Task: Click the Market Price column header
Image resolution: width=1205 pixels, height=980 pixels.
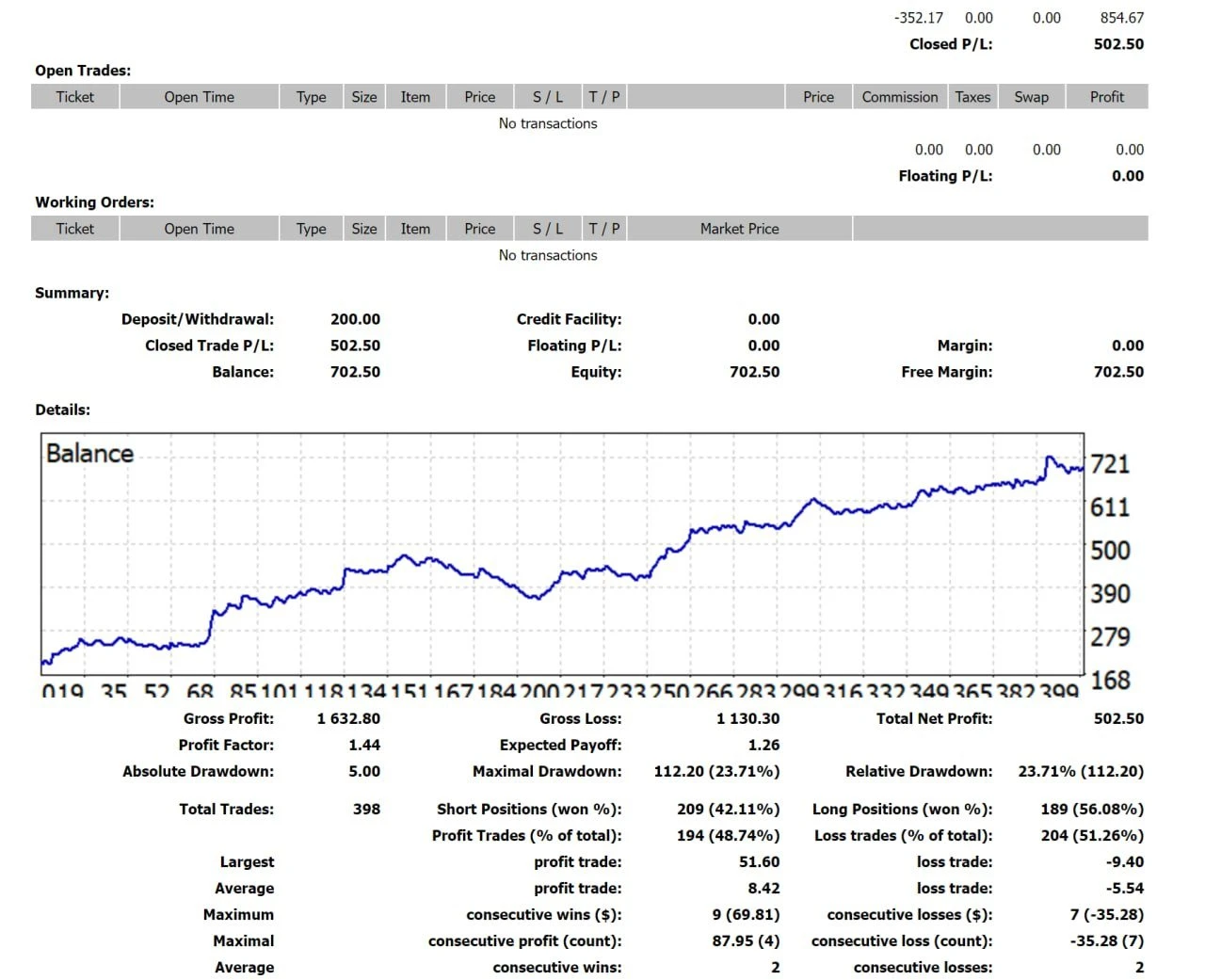Action: (739, 229)
